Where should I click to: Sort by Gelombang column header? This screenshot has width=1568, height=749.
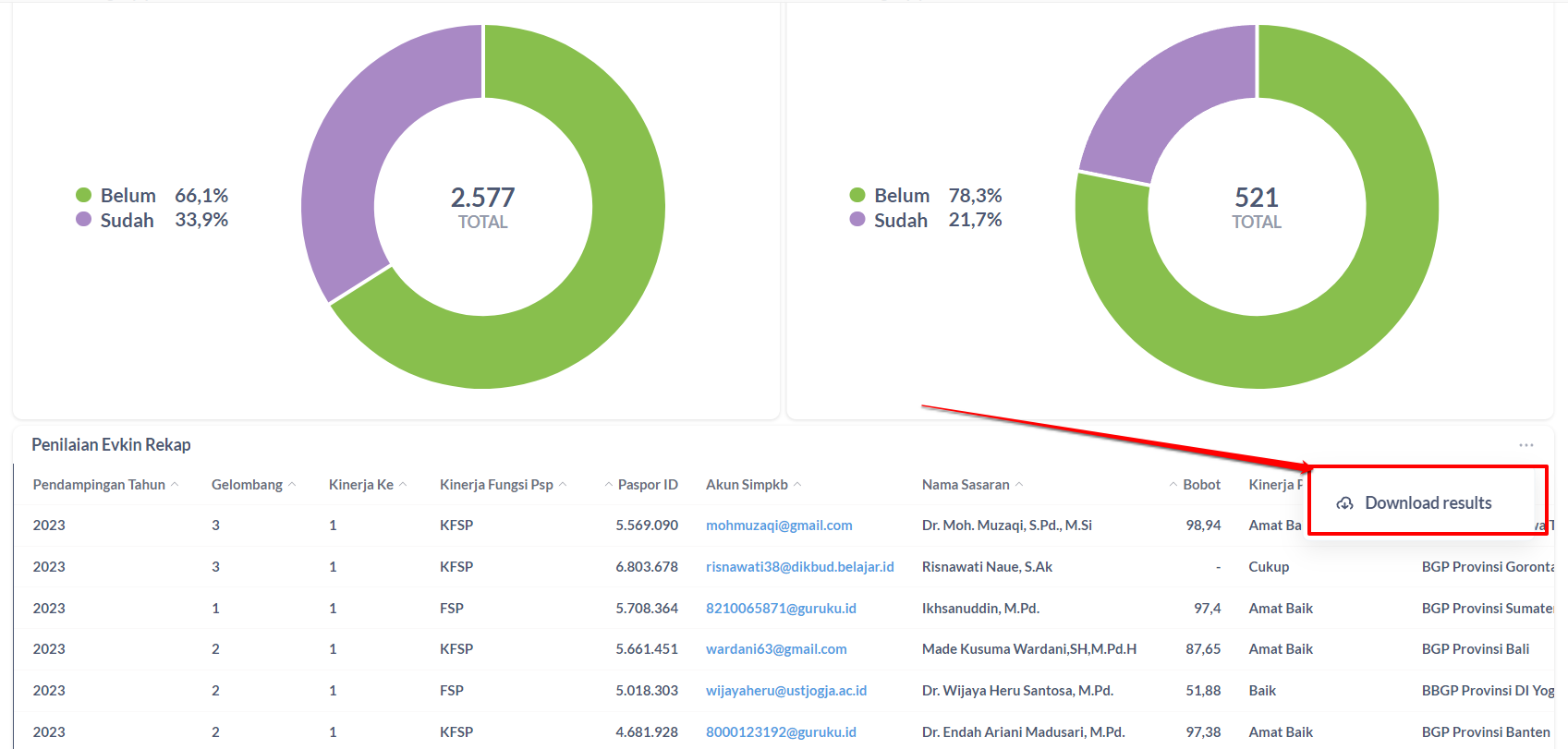pos(253,485)
